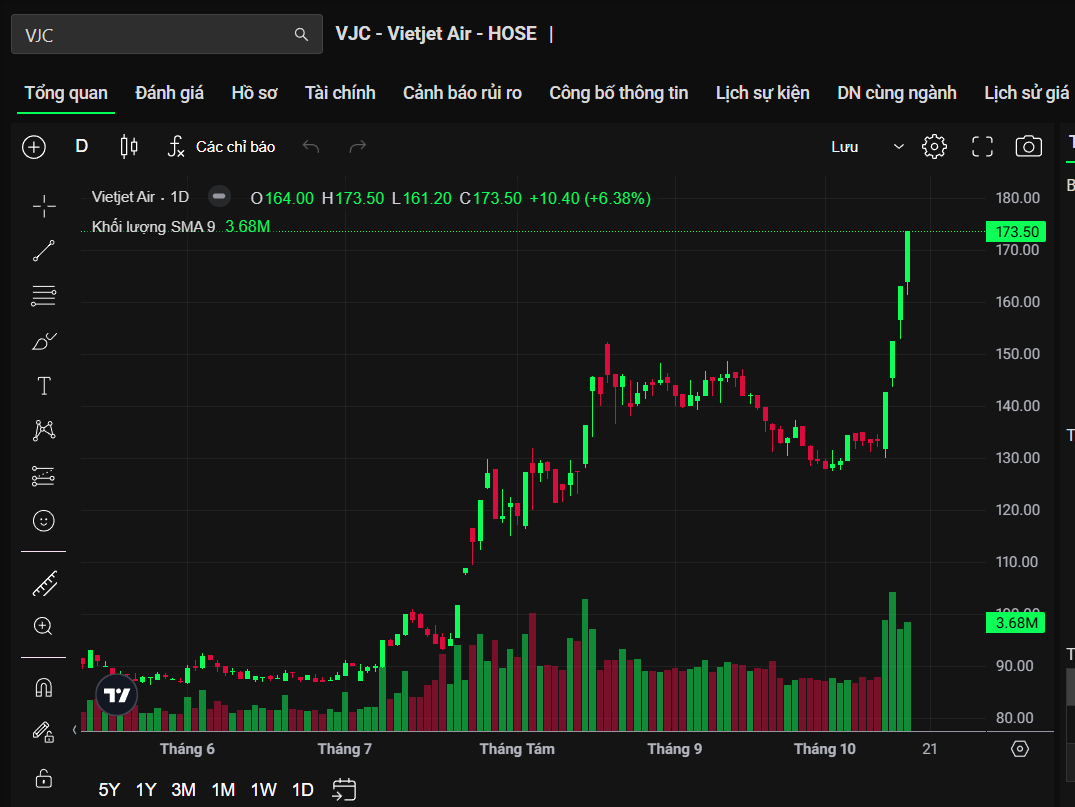This screenshot has height=807, width=1075.
Task: Open Các chỉ báo indicators
Action: (x=221, y=147)
